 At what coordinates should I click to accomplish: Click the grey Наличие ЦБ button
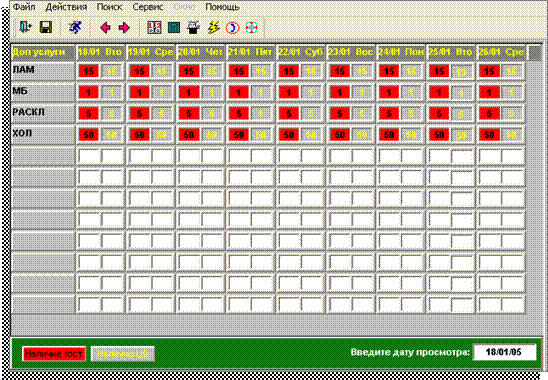tap(123, 354)
